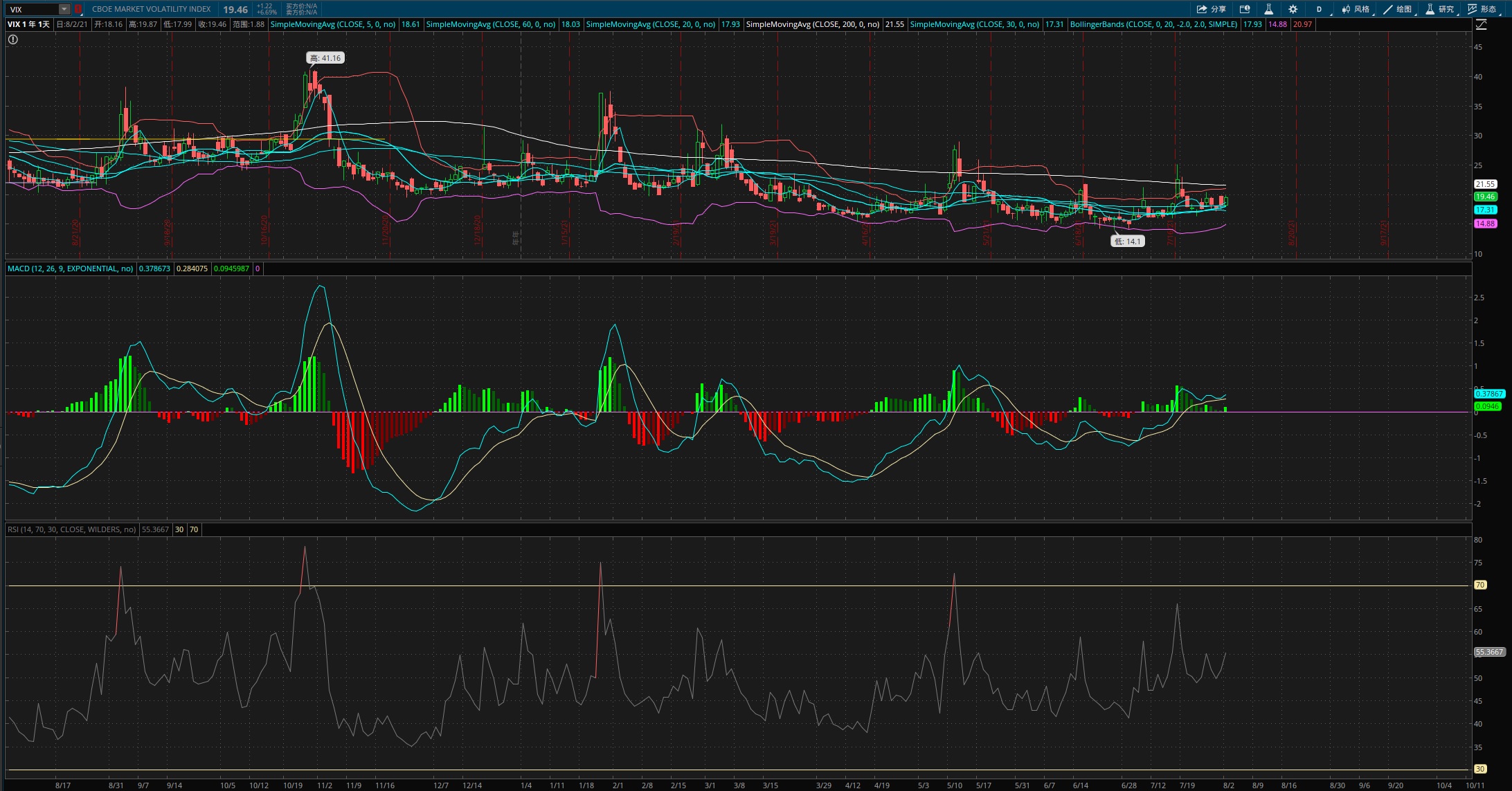Click the MACD average value 0.284075
The width and height of the screenshot is (1512, 791).
(x=192, y=269)
